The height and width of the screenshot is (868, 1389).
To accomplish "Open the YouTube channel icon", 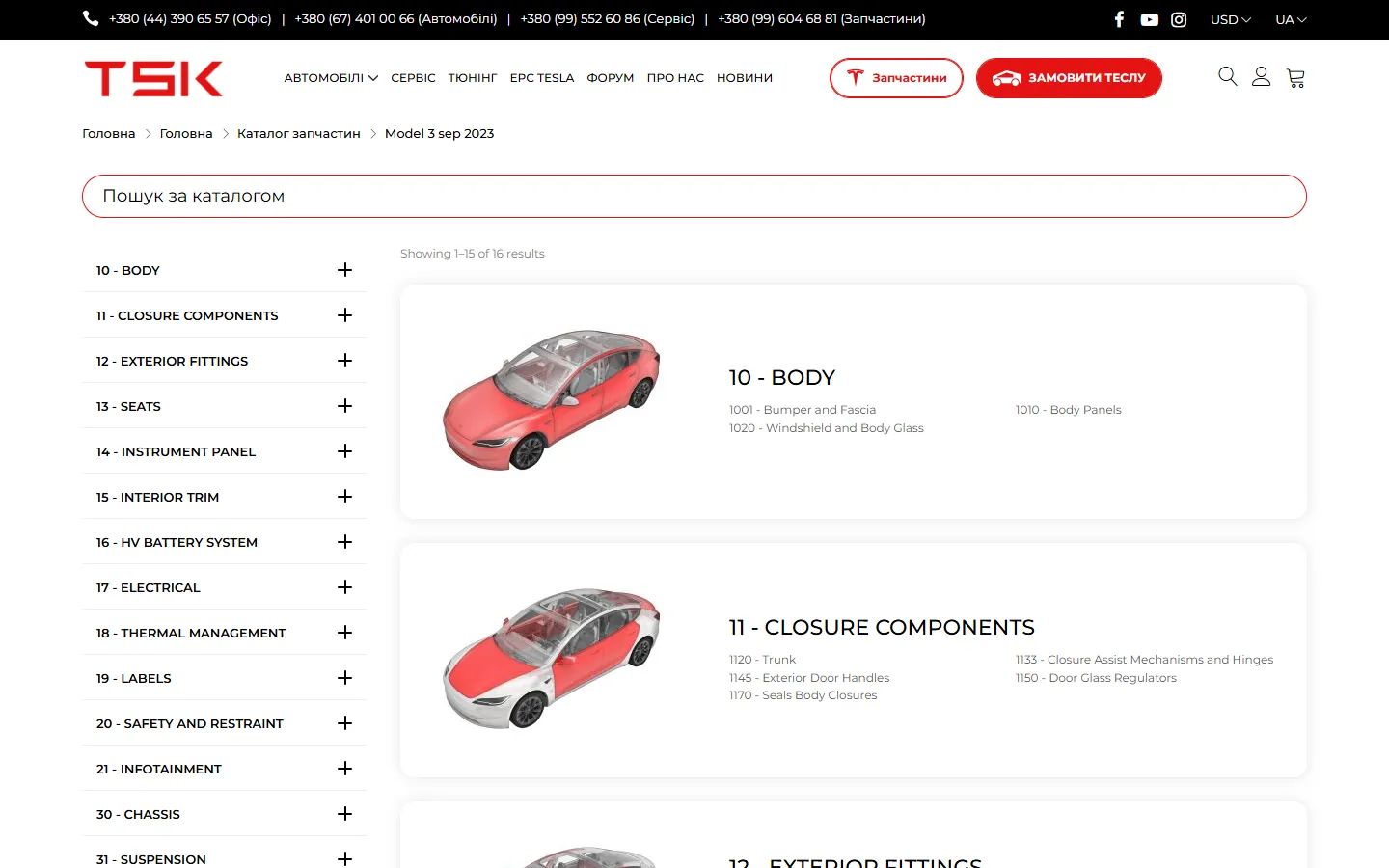I will click(1149, 19).
